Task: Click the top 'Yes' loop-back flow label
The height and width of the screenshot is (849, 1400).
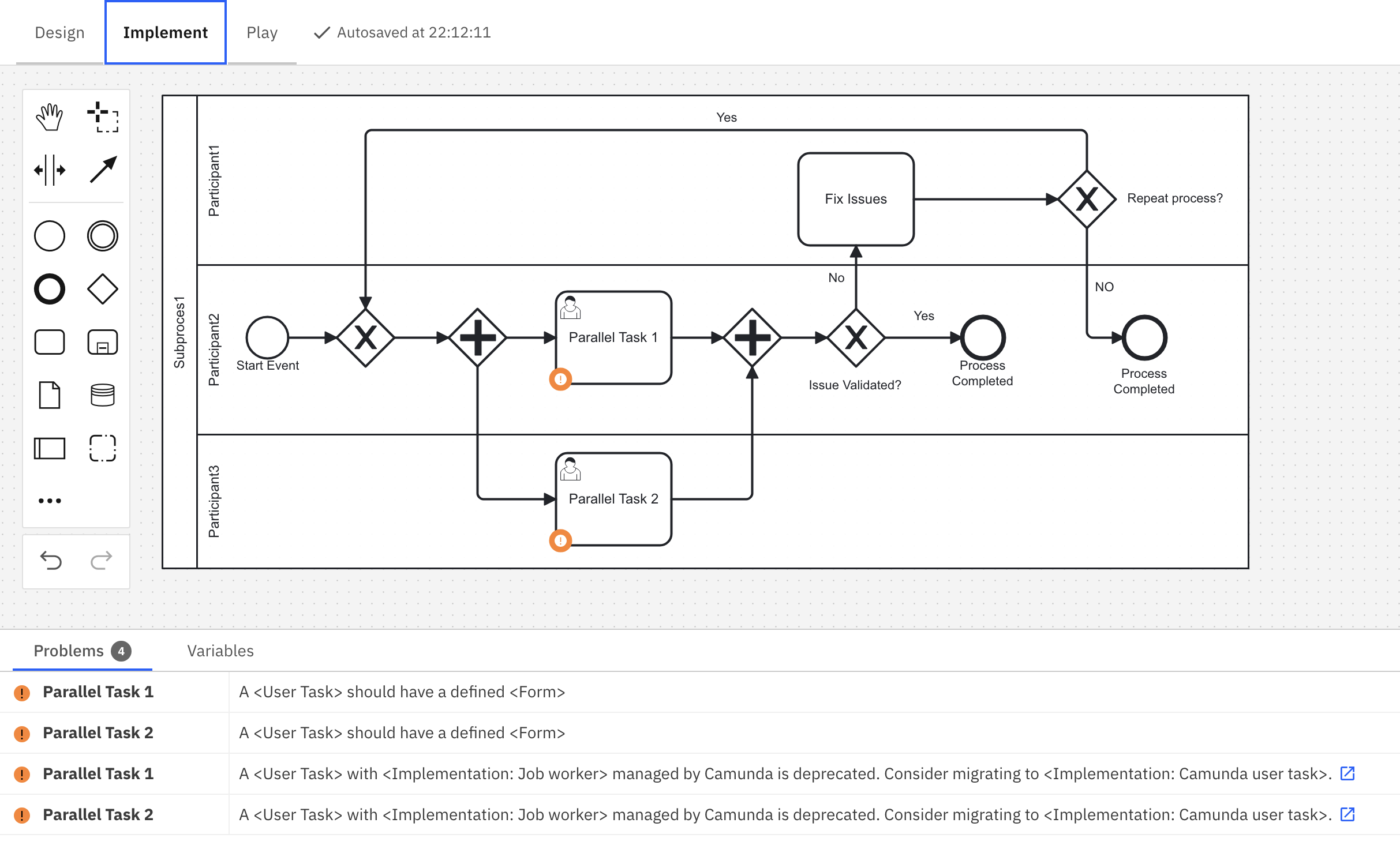Action: click(727, 117)
